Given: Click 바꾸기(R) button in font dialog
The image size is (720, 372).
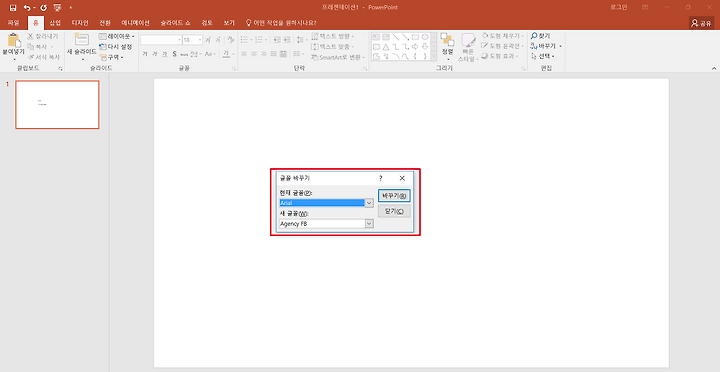Looking at the screenshot, I should click(394, 196).
